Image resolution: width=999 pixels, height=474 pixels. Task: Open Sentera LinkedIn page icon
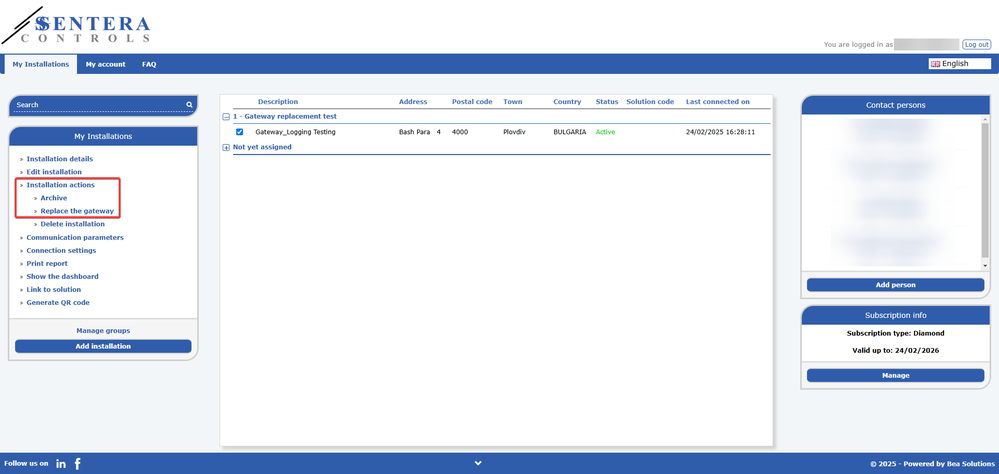point(61,464)
